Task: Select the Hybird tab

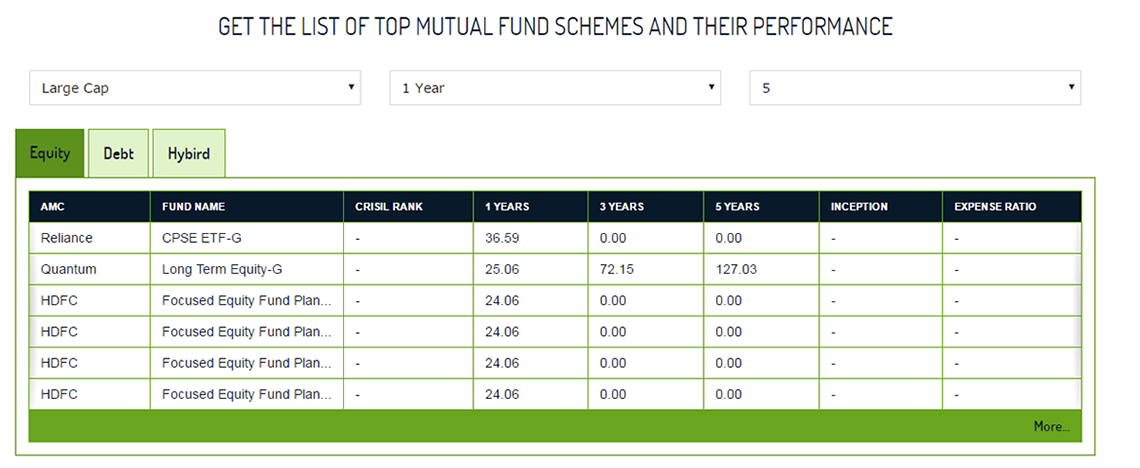Action: tap(189, 154)
